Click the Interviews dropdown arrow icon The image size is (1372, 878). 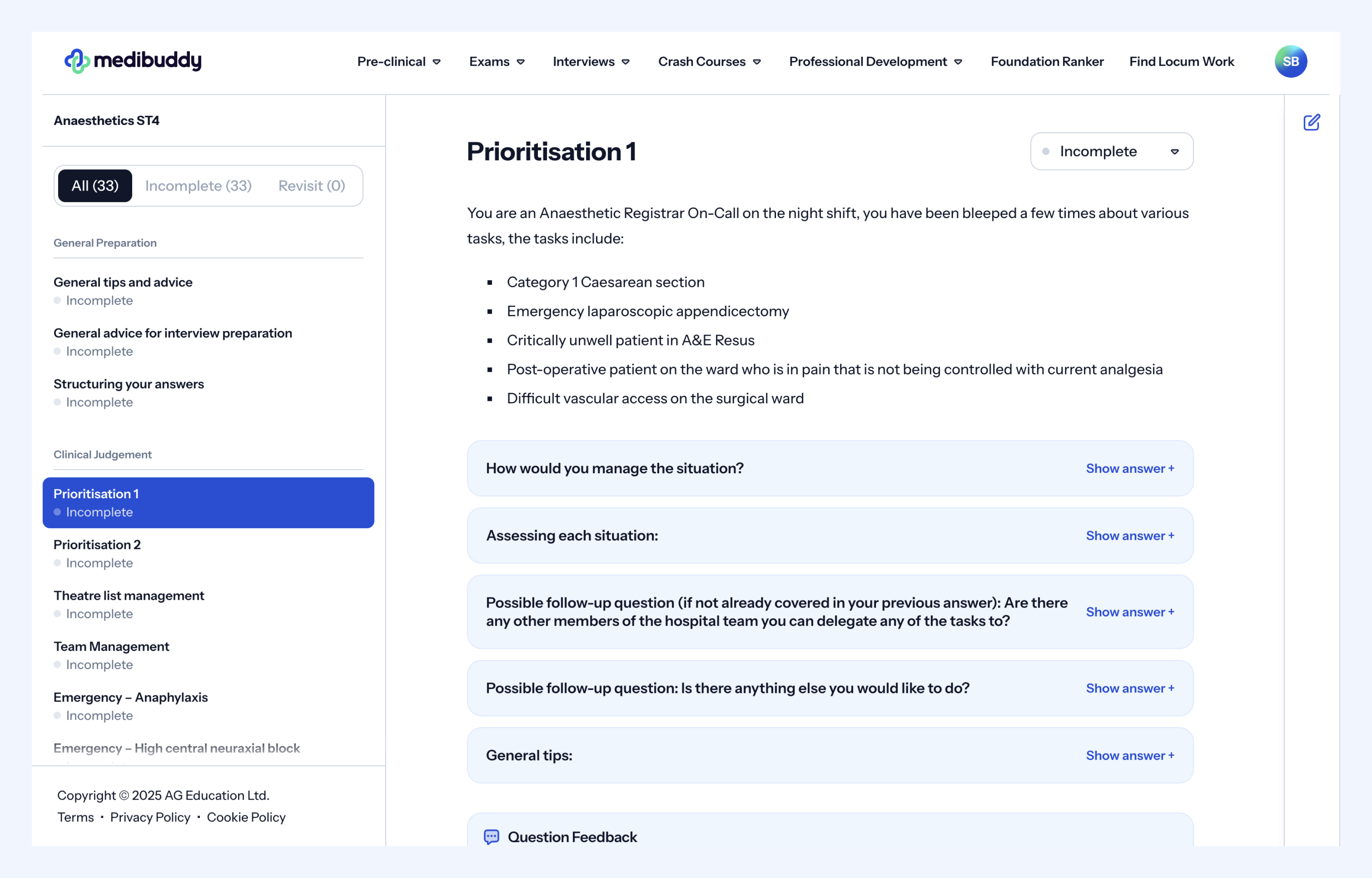point(625,62)
